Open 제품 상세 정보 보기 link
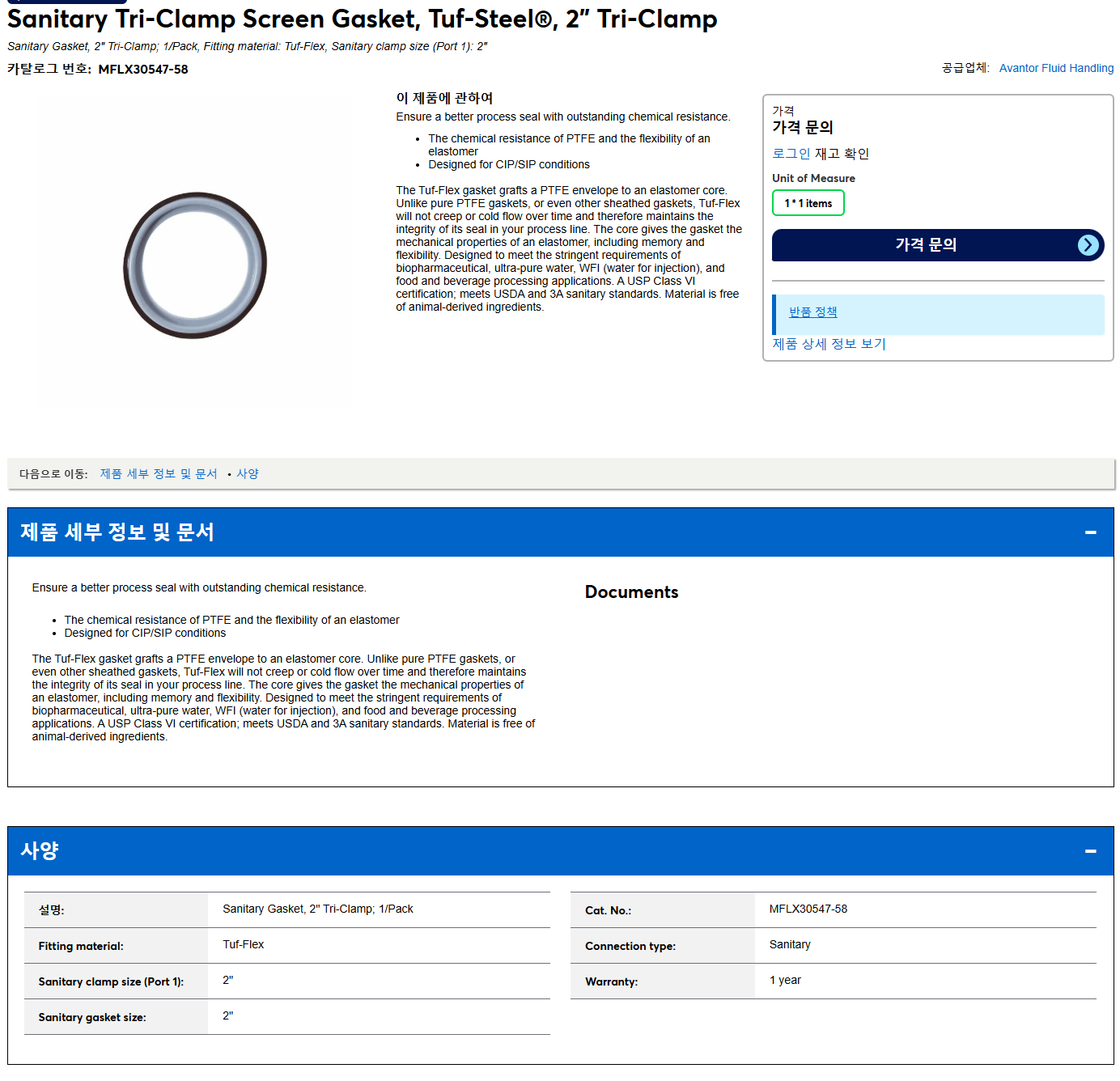 pyautogui.click(x=829, y=344)
